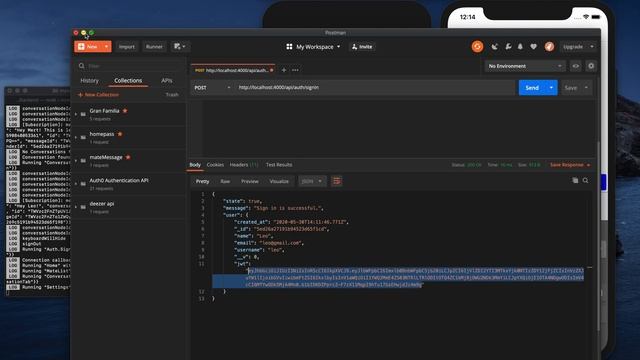Click the heart icon in header

[533, 47]
